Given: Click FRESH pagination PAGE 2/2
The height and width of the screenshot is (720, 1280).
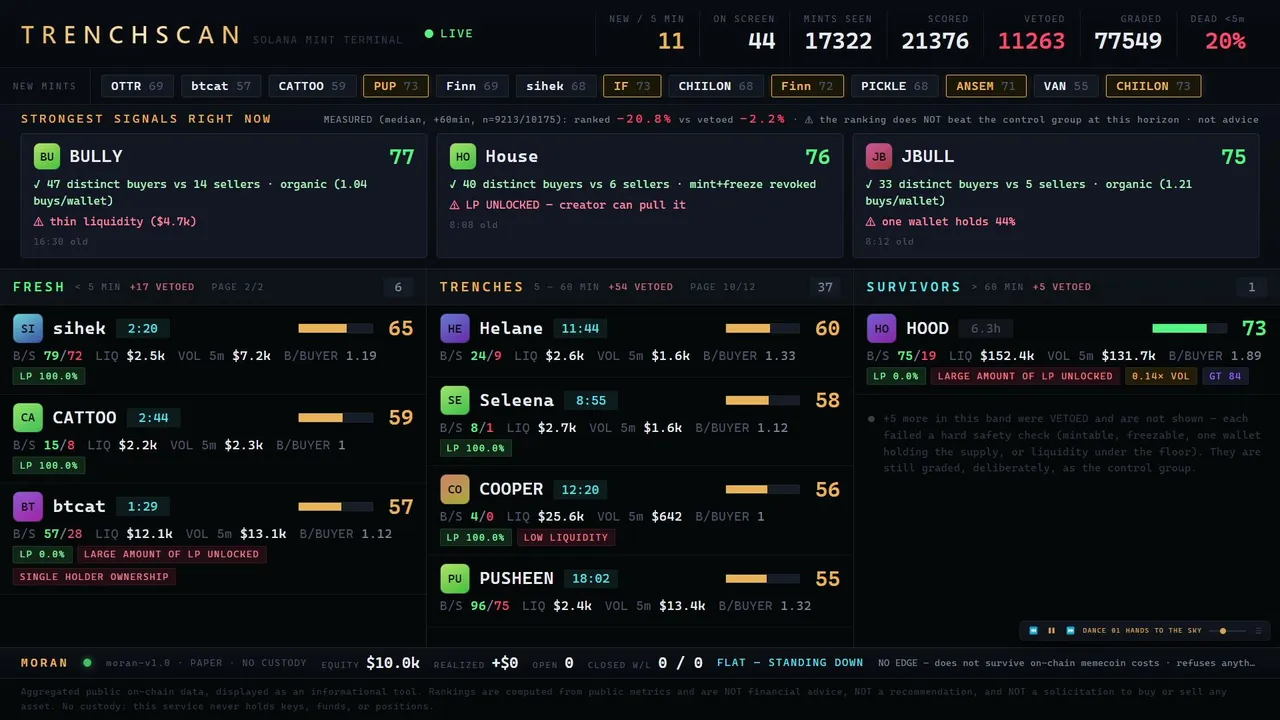Looking at the screenshot, I should pyautogui.click(x=238, y=287).
